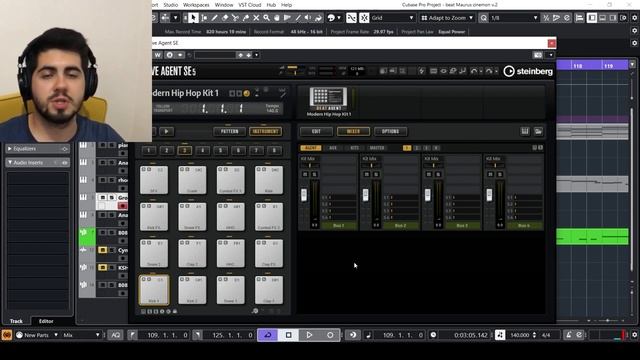Screen dimensions: 640x360
Task: Open the preset browser dropdown arrow
Action: point(257,55)
